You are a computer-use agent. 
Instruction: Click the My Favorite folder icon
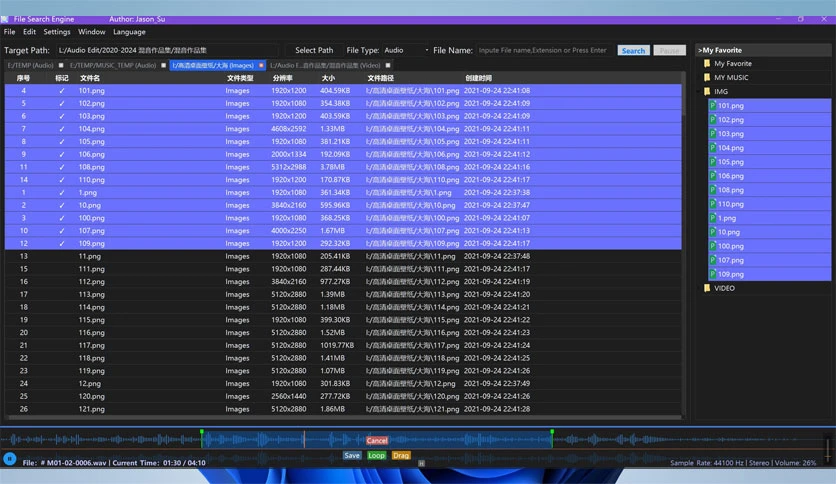[x=707, y=63]
